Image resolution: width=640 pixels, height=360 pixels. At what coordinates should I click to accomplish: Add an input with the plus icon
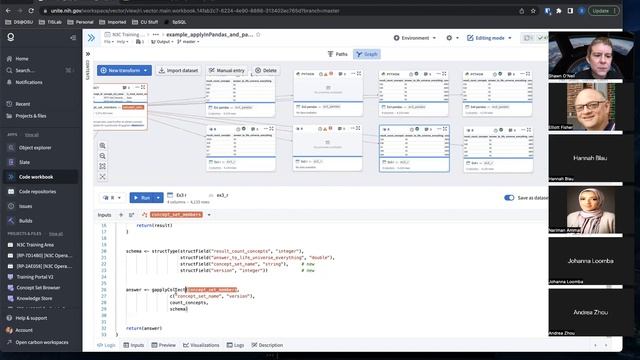(121, 215)
